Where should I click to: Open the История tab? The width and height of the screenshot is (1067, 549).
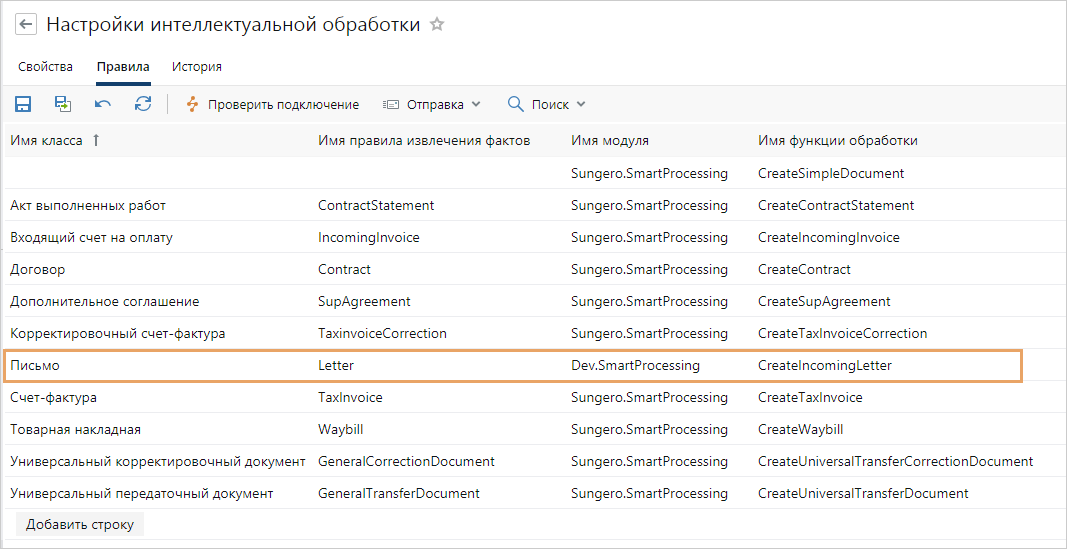196,67
